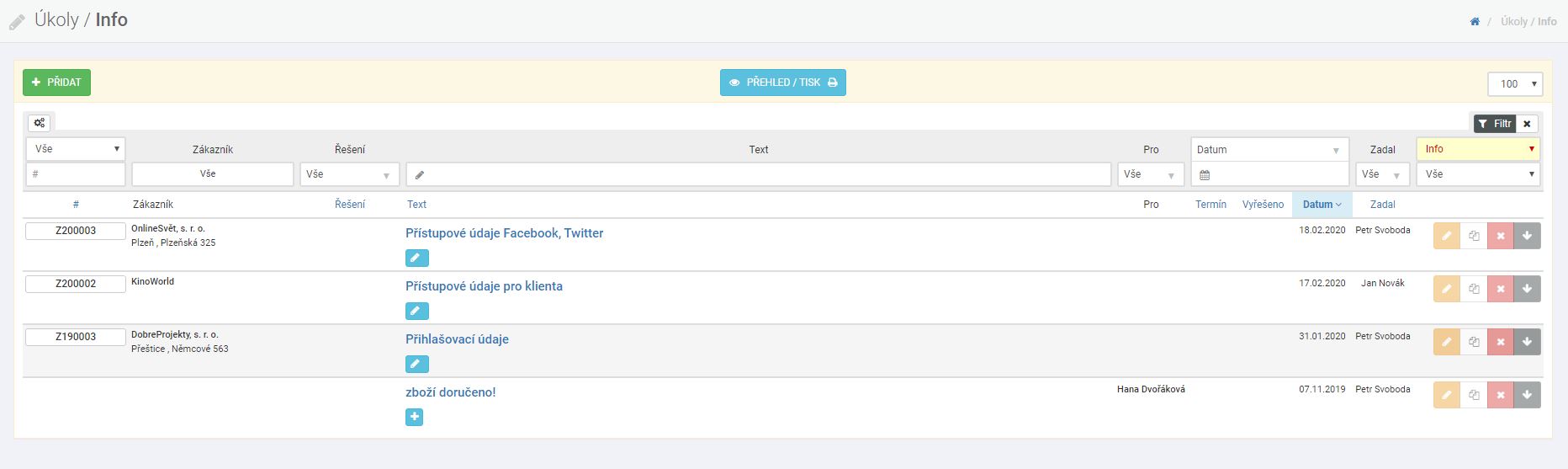Sort by the Termín column header
1568x469 pixels.
(x=1210, y=205)
